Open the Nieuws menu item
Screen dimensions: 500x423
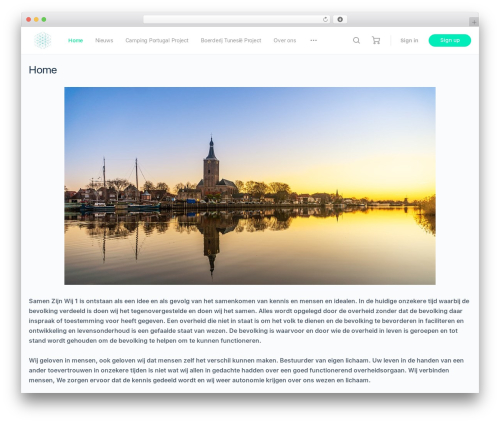pos(104,40)
